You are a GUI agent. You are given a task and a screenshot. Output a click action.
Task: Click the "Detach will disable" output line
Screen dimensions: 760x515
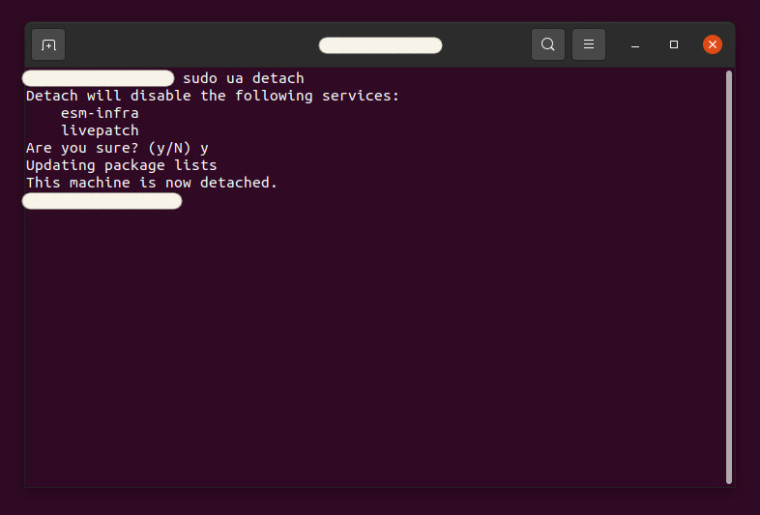click(212, 96)
